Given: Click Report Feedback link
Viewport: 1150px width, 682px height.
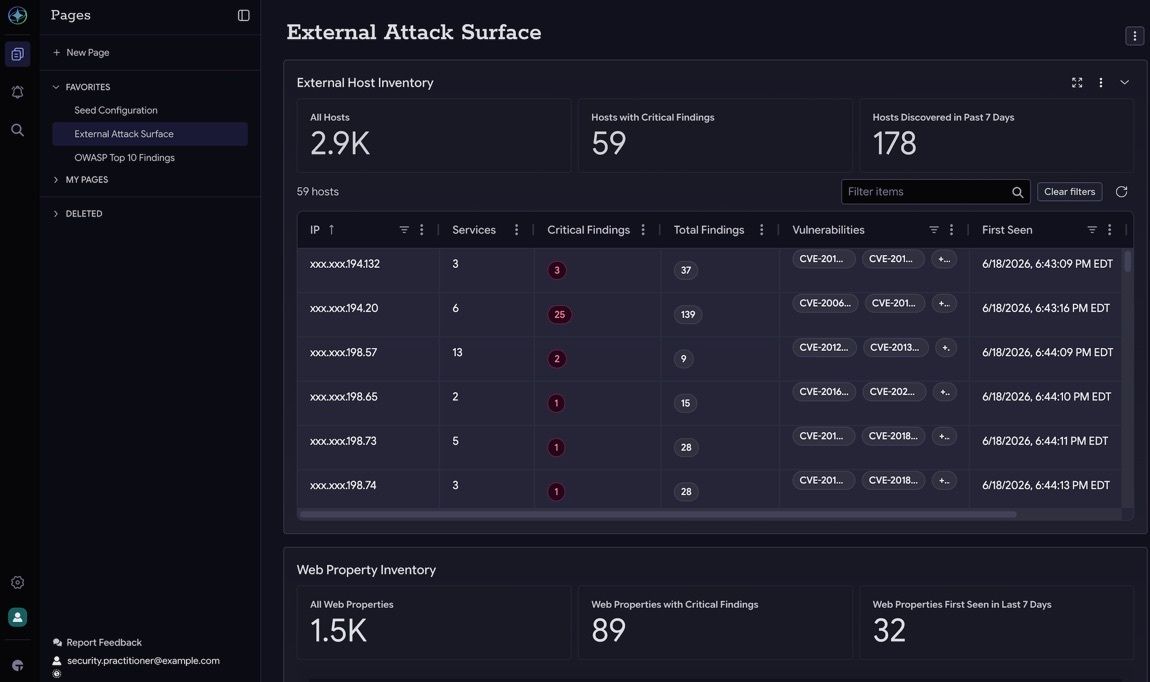Looking at the screenshot, I should pyautogui.click(x=98, y=643).
